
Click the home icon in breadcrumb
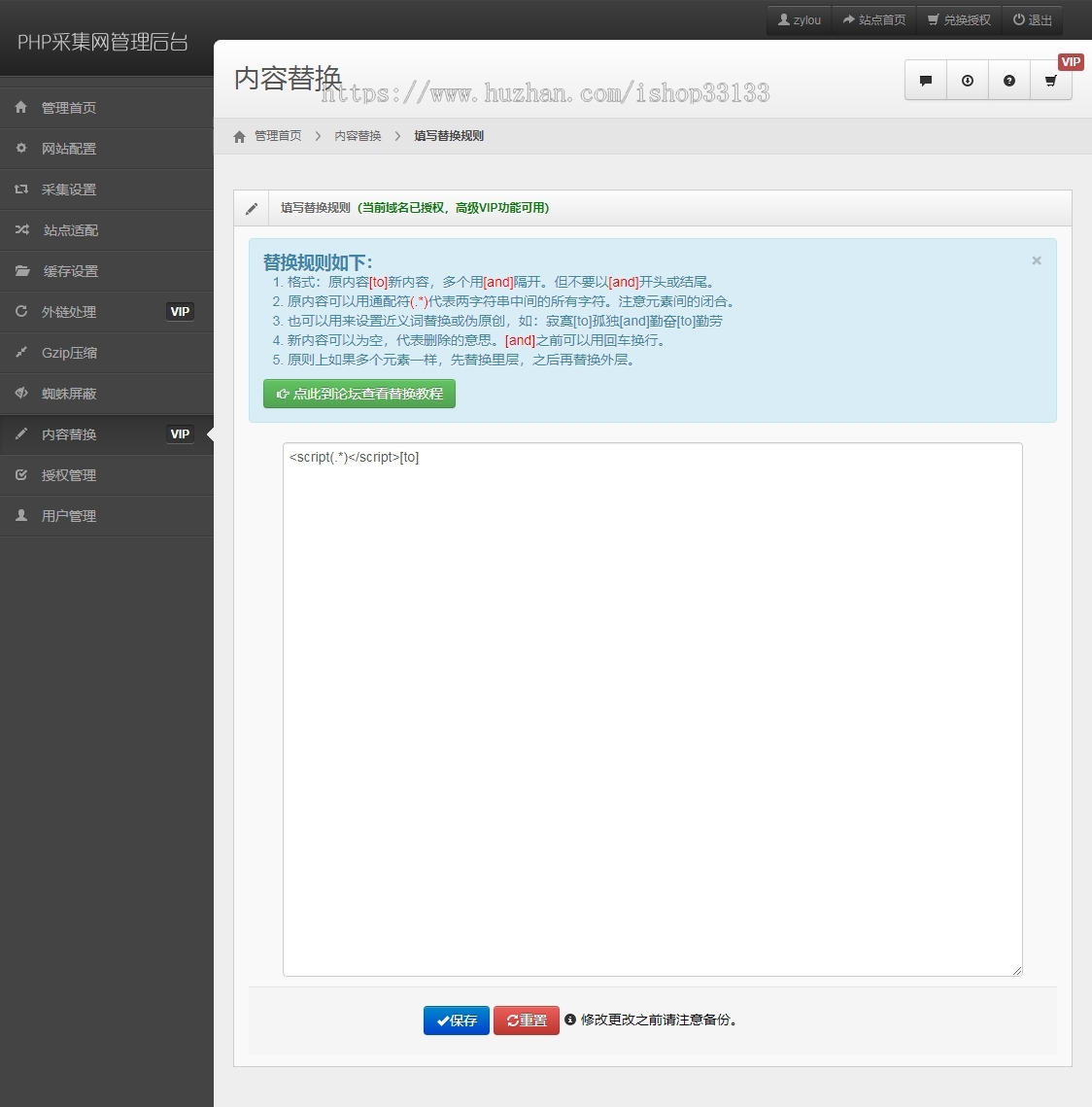click(x=240, y=137)
